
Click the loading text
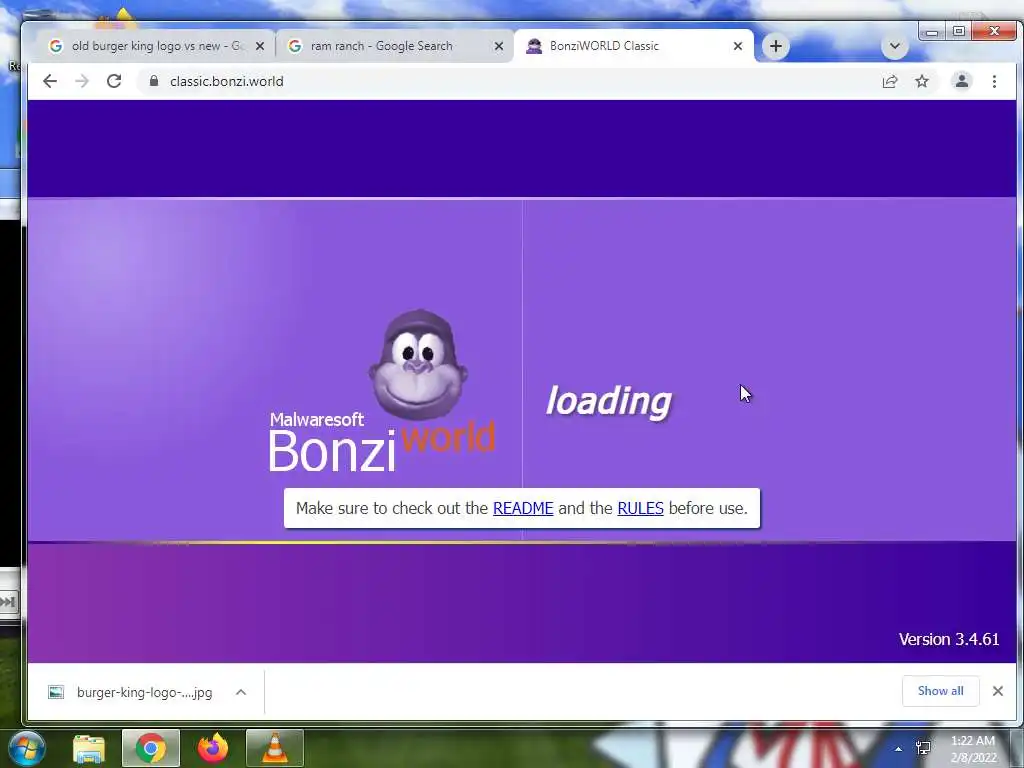[x=609, y=401]
